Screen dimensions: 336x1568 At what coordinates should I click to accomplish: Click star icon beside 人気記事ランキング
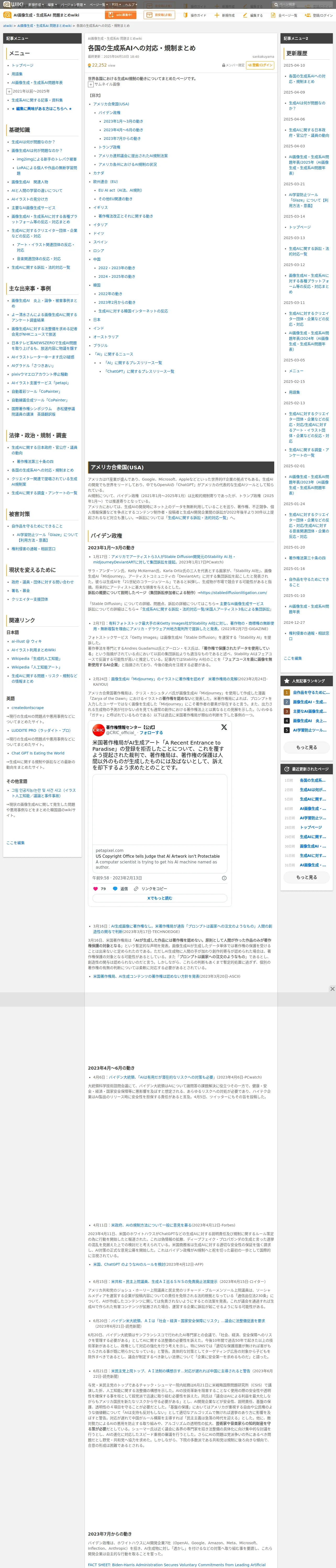click(x=287, y=681)
